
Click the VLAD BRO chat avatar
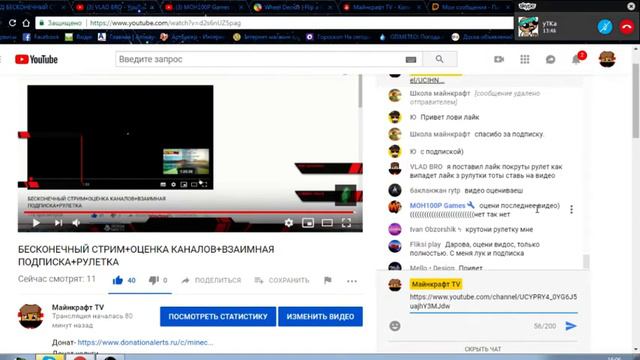(395, 168)
